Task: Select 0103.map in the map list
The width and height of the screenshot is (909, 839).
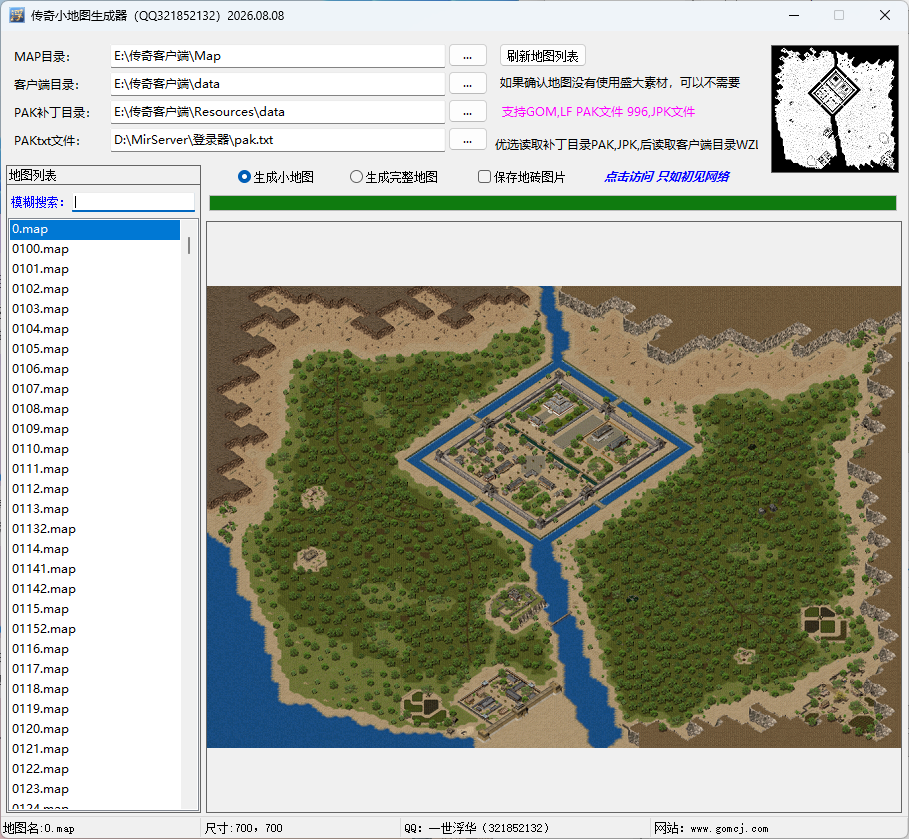Action: 95,309
